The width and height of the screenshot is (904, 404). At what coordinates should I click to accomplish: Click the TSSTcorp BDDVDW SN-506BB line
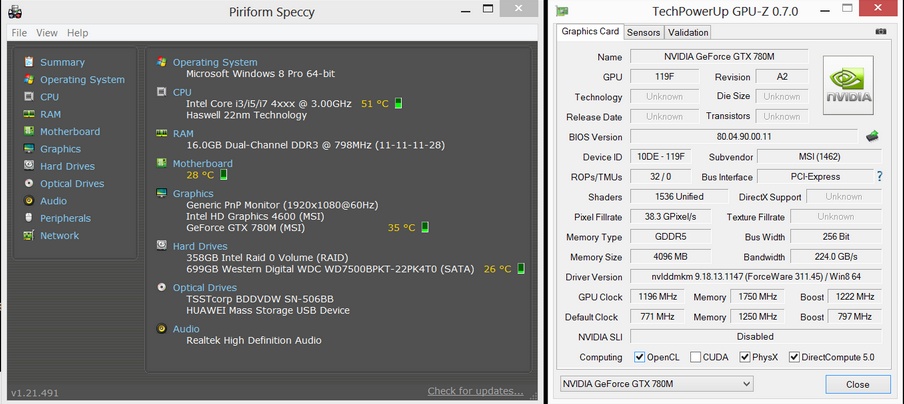[x=259, y=299]
